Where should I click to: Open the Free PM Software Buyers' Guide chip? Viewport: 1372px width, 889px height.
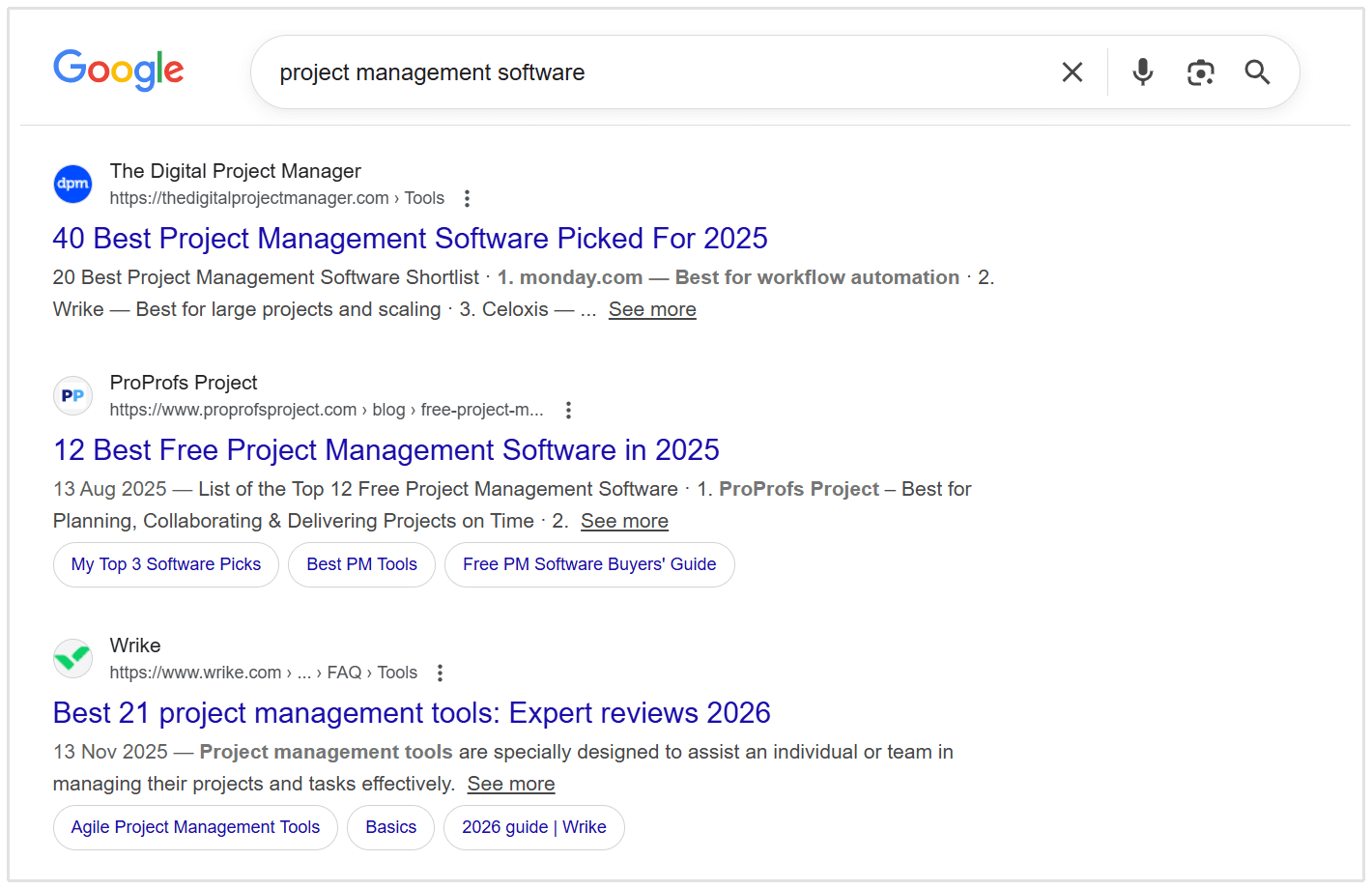click(589, 564)
